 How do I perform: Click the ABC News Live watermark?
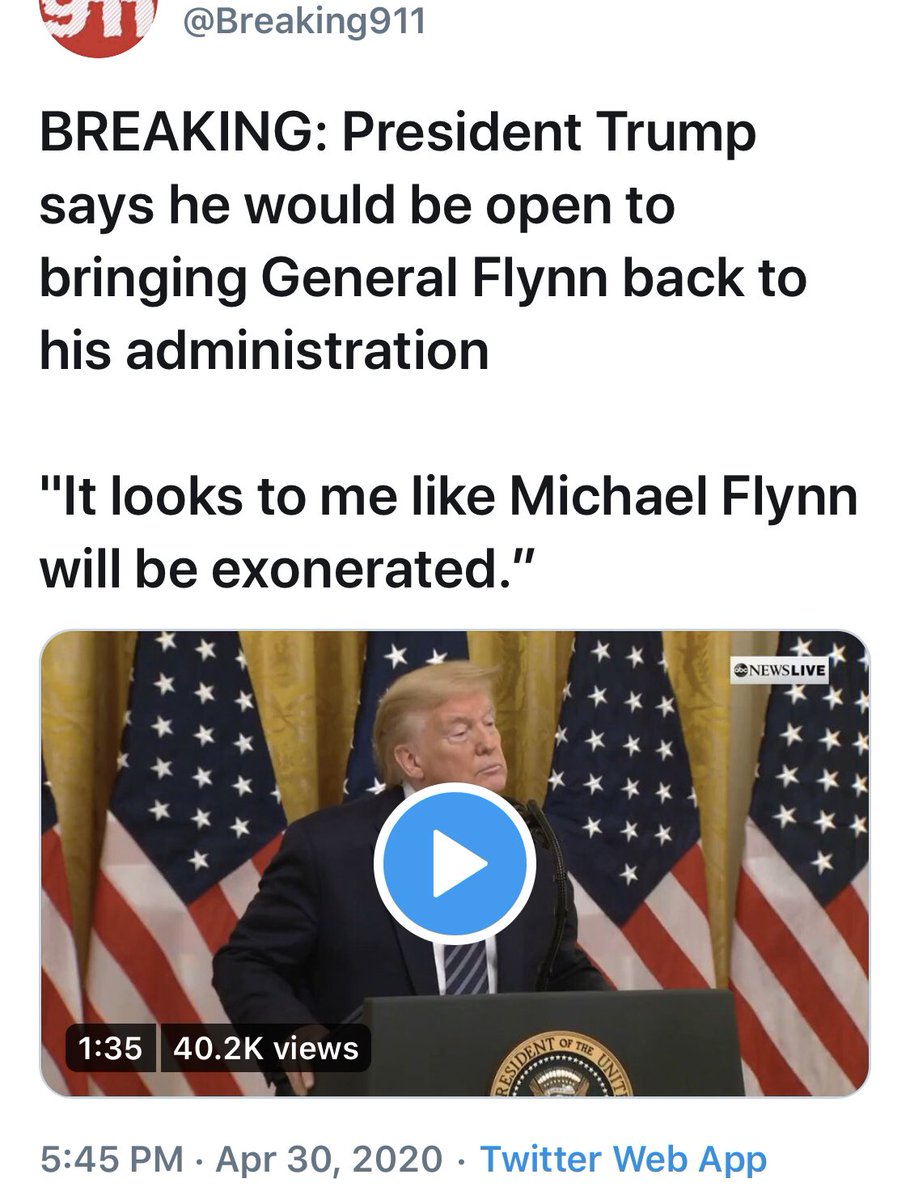point(780,670)
